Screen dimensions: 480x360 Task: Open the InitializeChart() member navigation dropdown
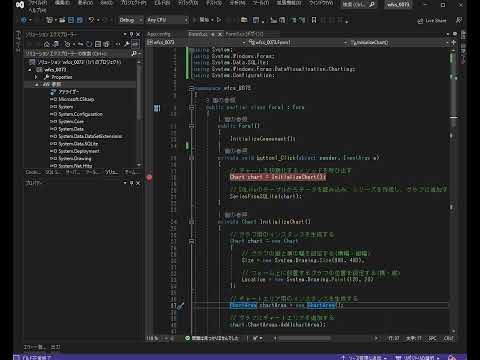click(x=399, y=42)
